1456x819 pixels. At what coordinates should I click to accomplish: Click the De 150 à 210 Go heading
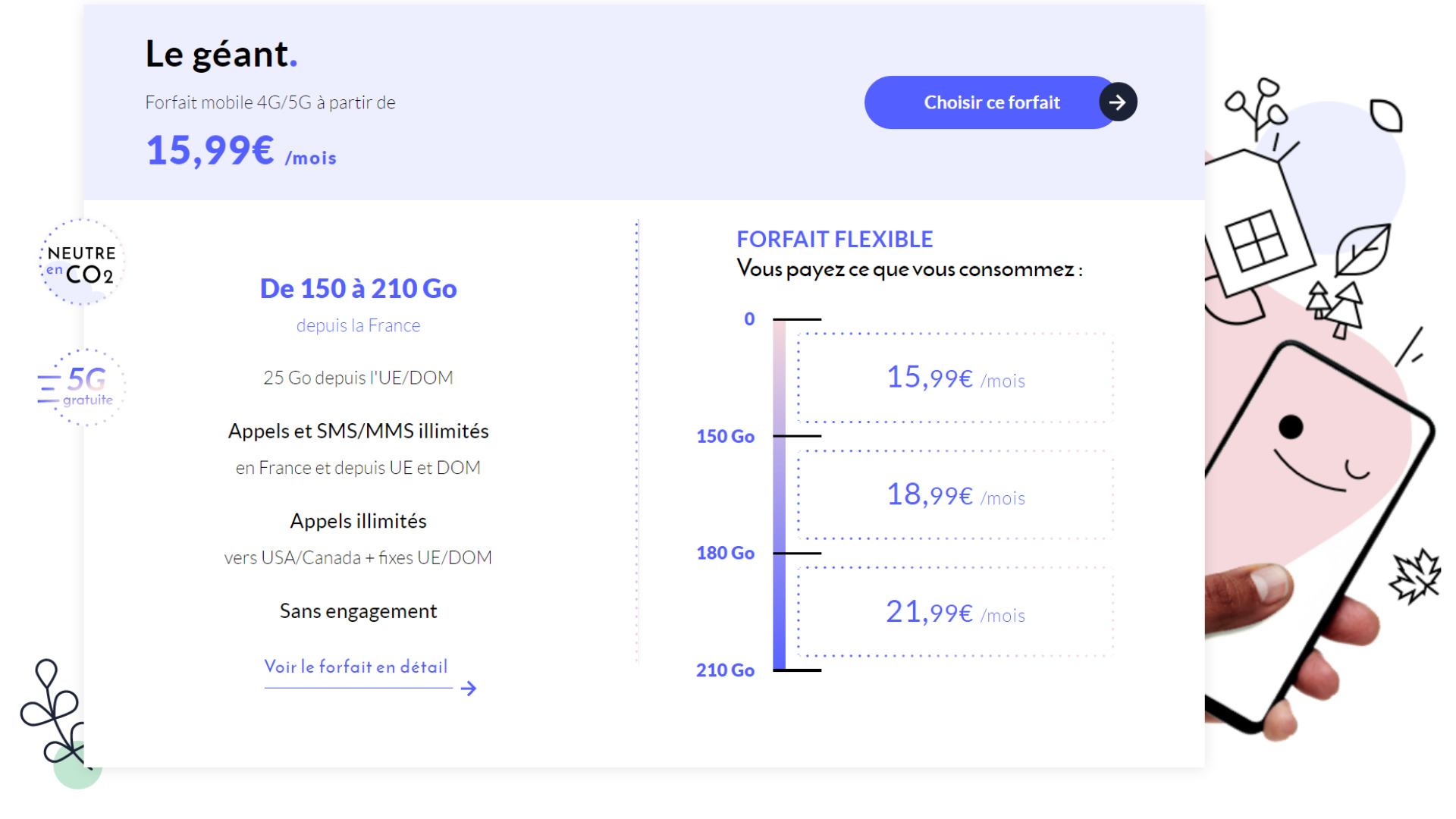click(x=358, y=289)
